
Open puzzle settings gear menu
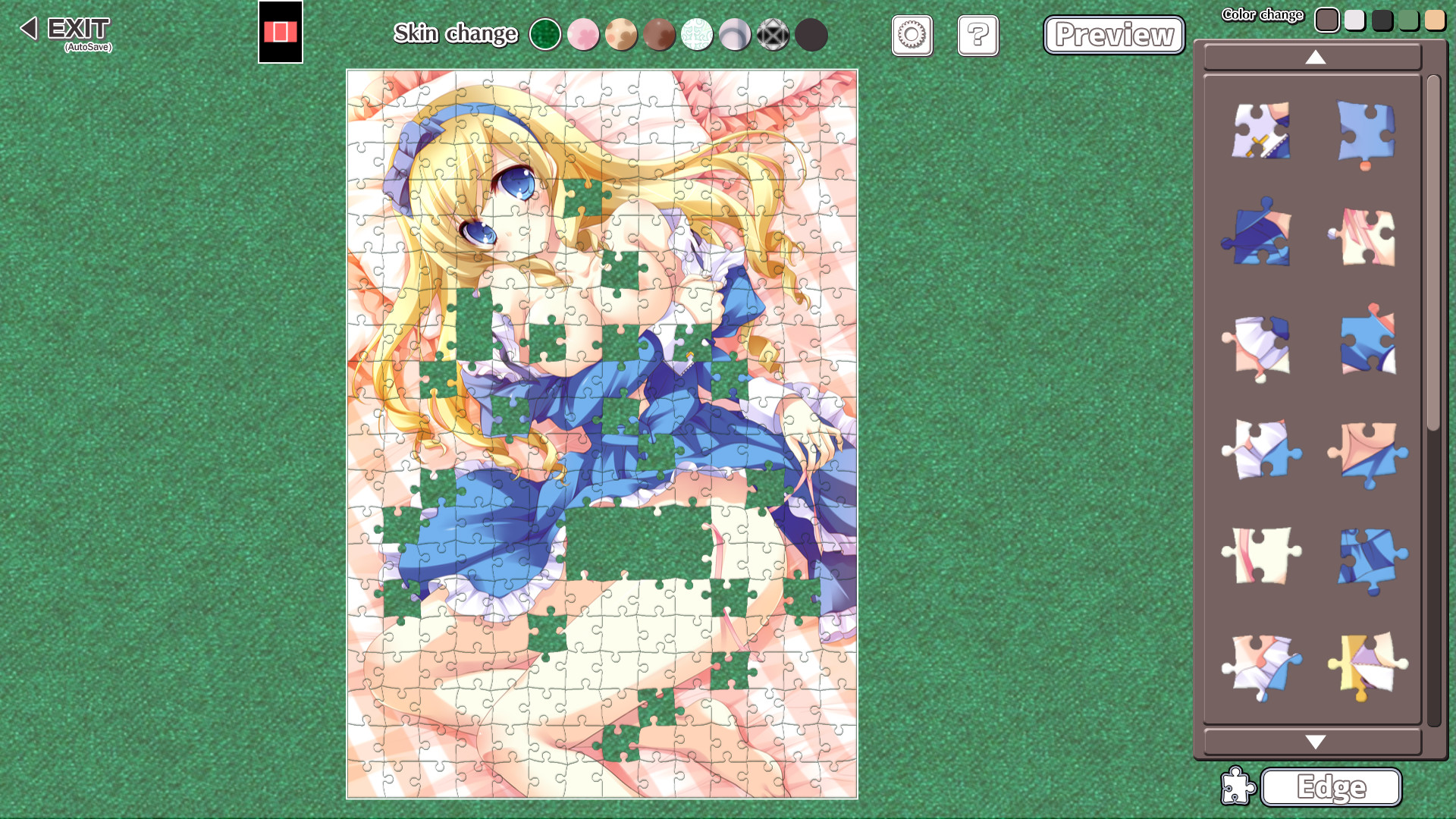[x=910, y=35]
